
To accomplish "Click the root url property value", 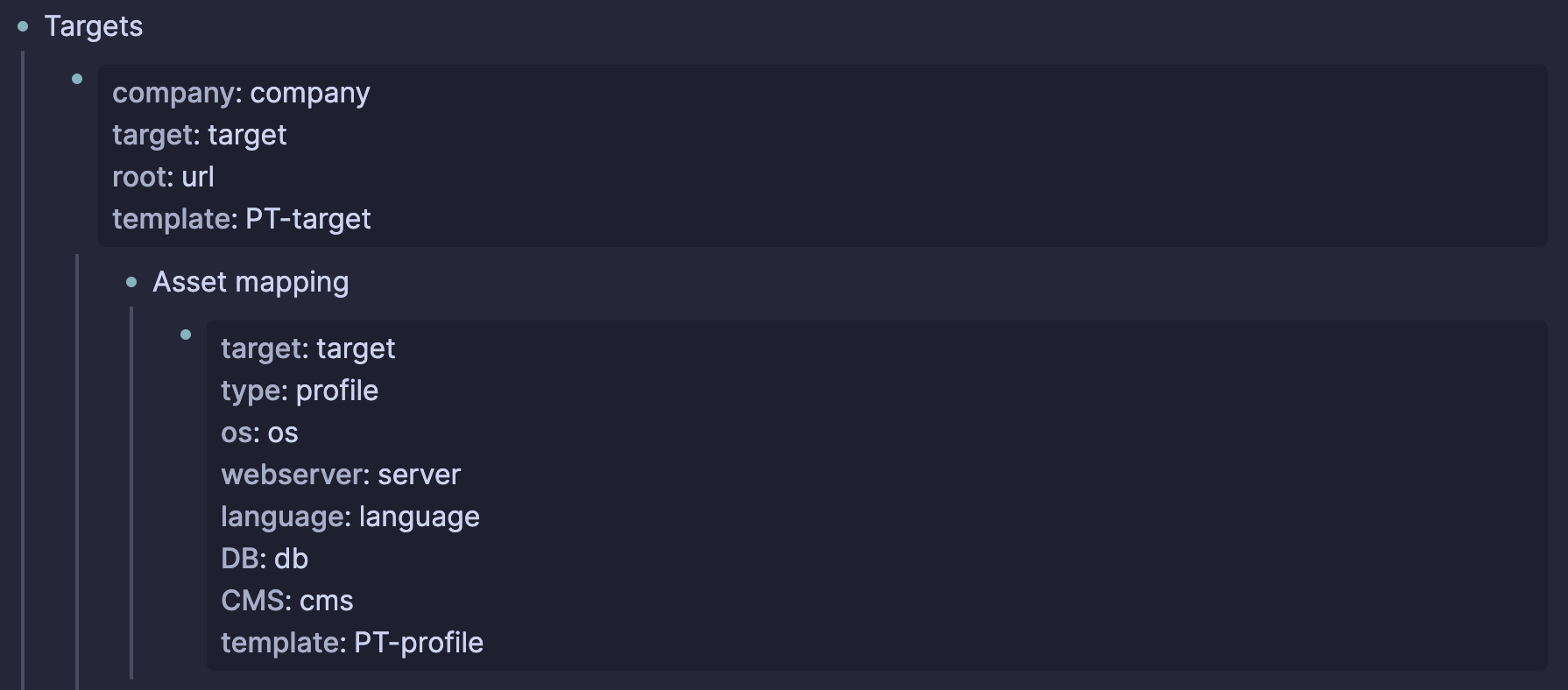I will pyautogui.click(x=198, y=177).
